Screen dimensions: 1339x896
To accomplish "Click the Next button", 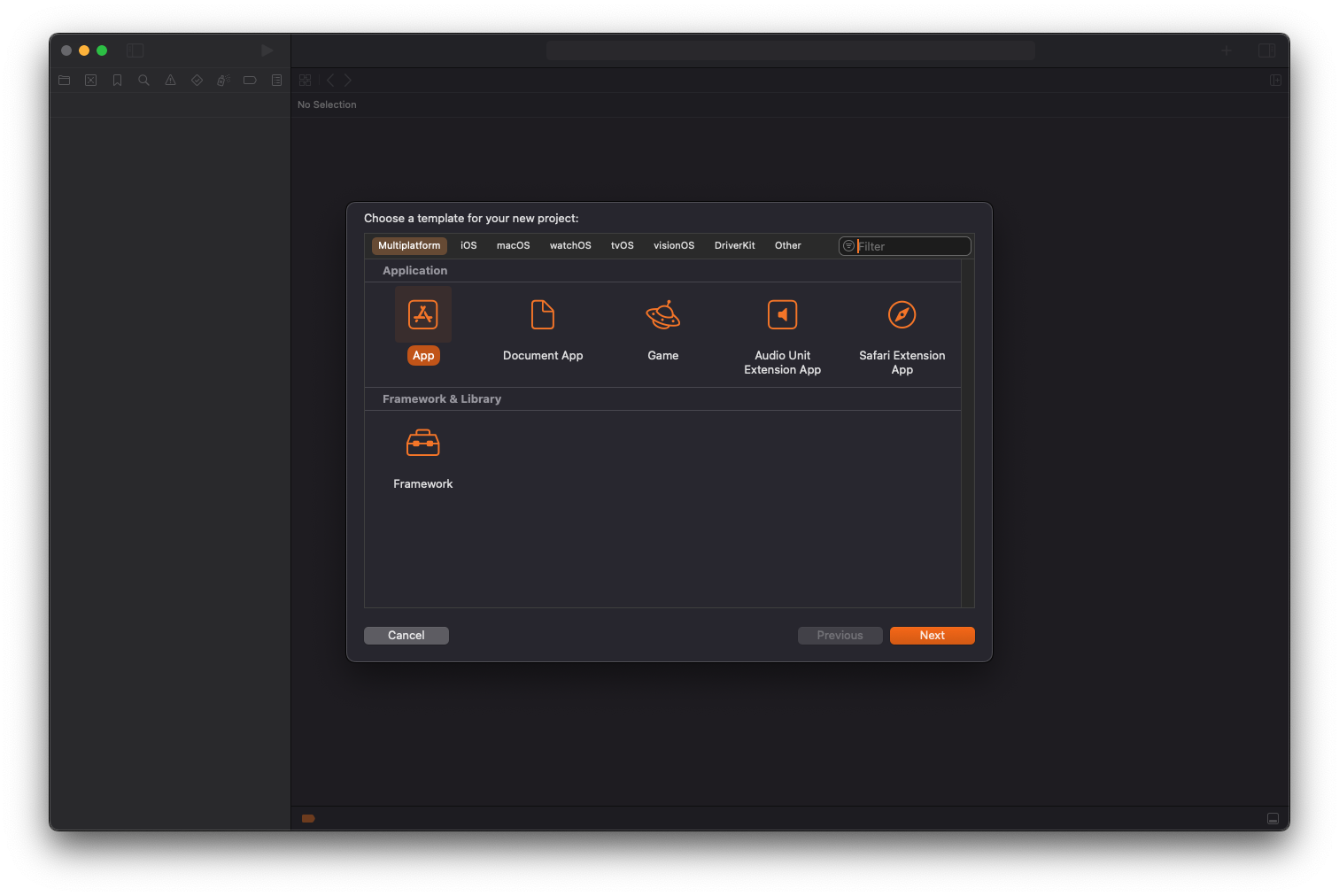I will pos(933,636).
